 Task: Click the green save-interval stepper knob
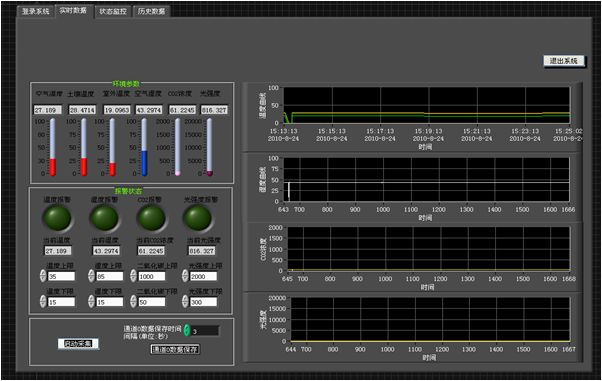coord(187,330)
